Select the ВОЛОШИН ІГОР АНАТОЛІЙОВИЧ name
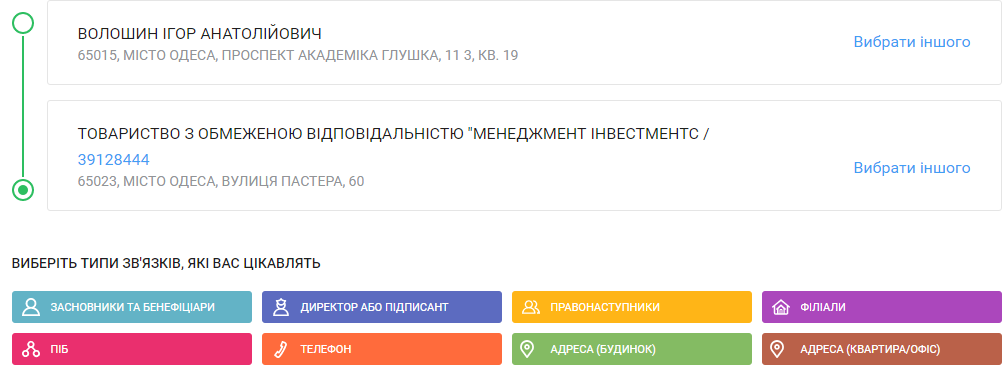The image size is (1003, 377). (200, 34)
